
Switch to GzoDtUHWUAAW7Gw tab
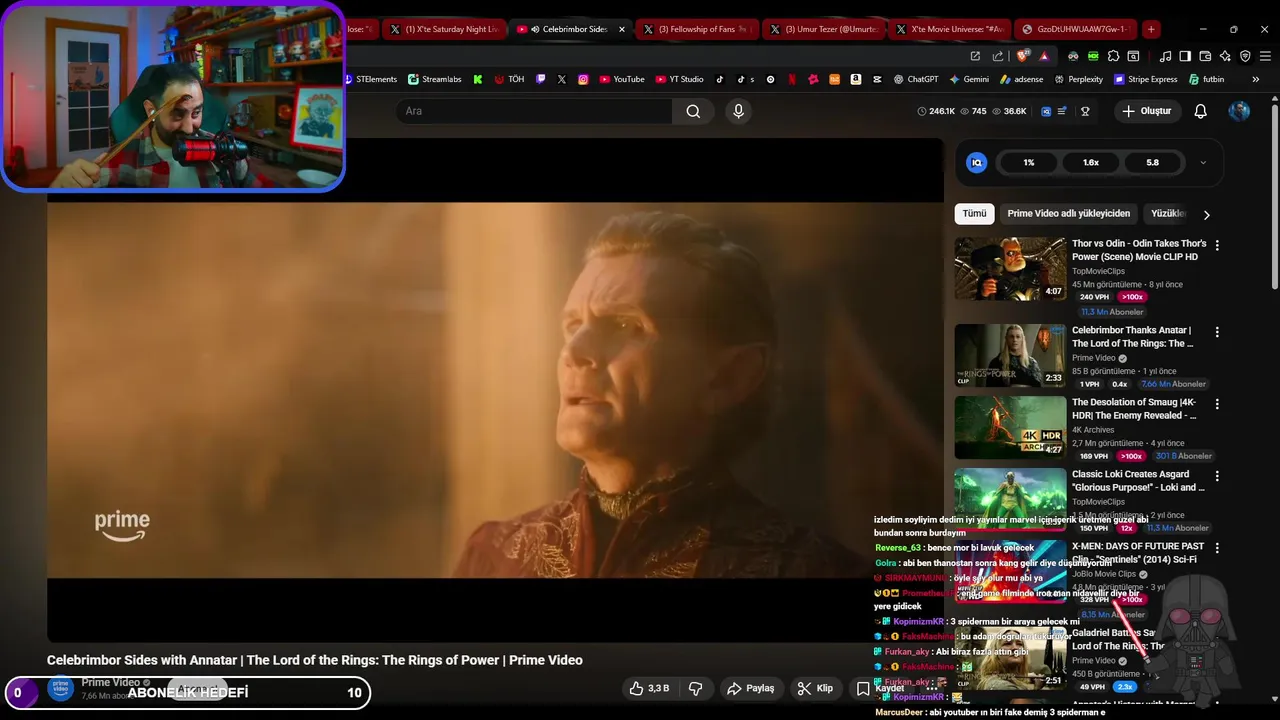(1075, 29)
